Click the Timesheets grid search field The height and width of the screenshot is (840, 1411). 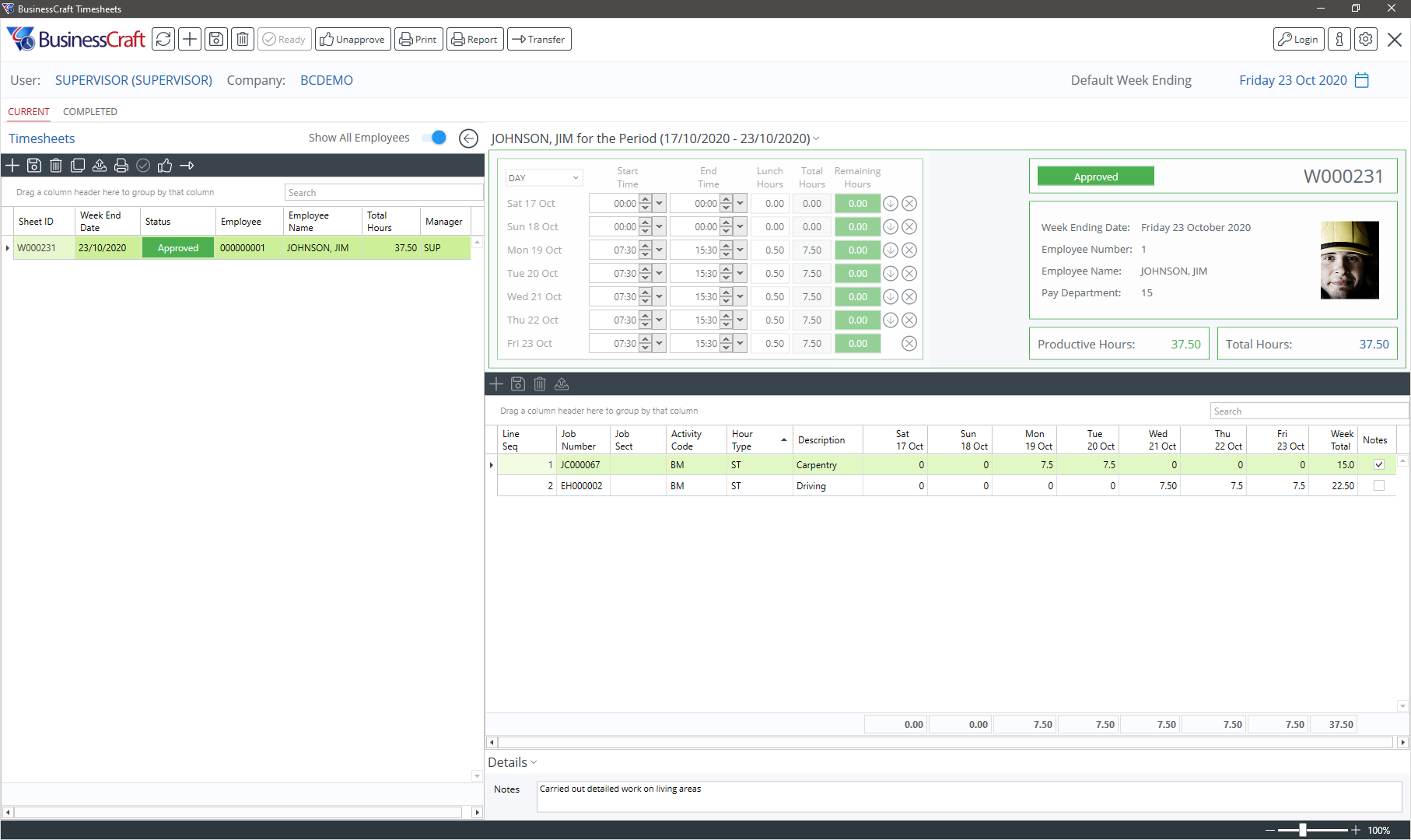coord(383,192)
